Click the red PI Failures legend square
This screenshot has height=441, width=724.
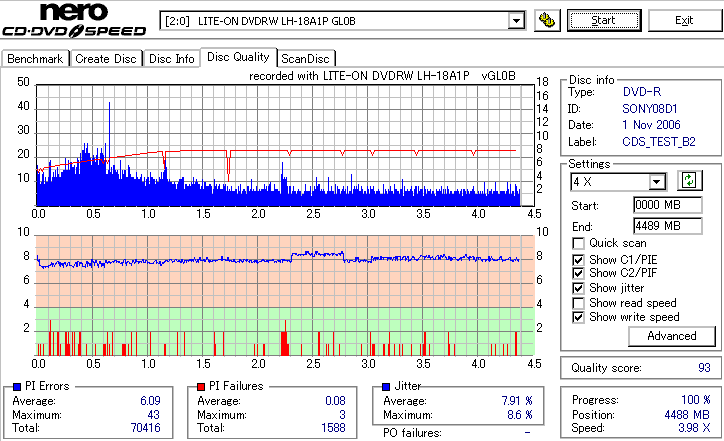click(x=201, y=387)
